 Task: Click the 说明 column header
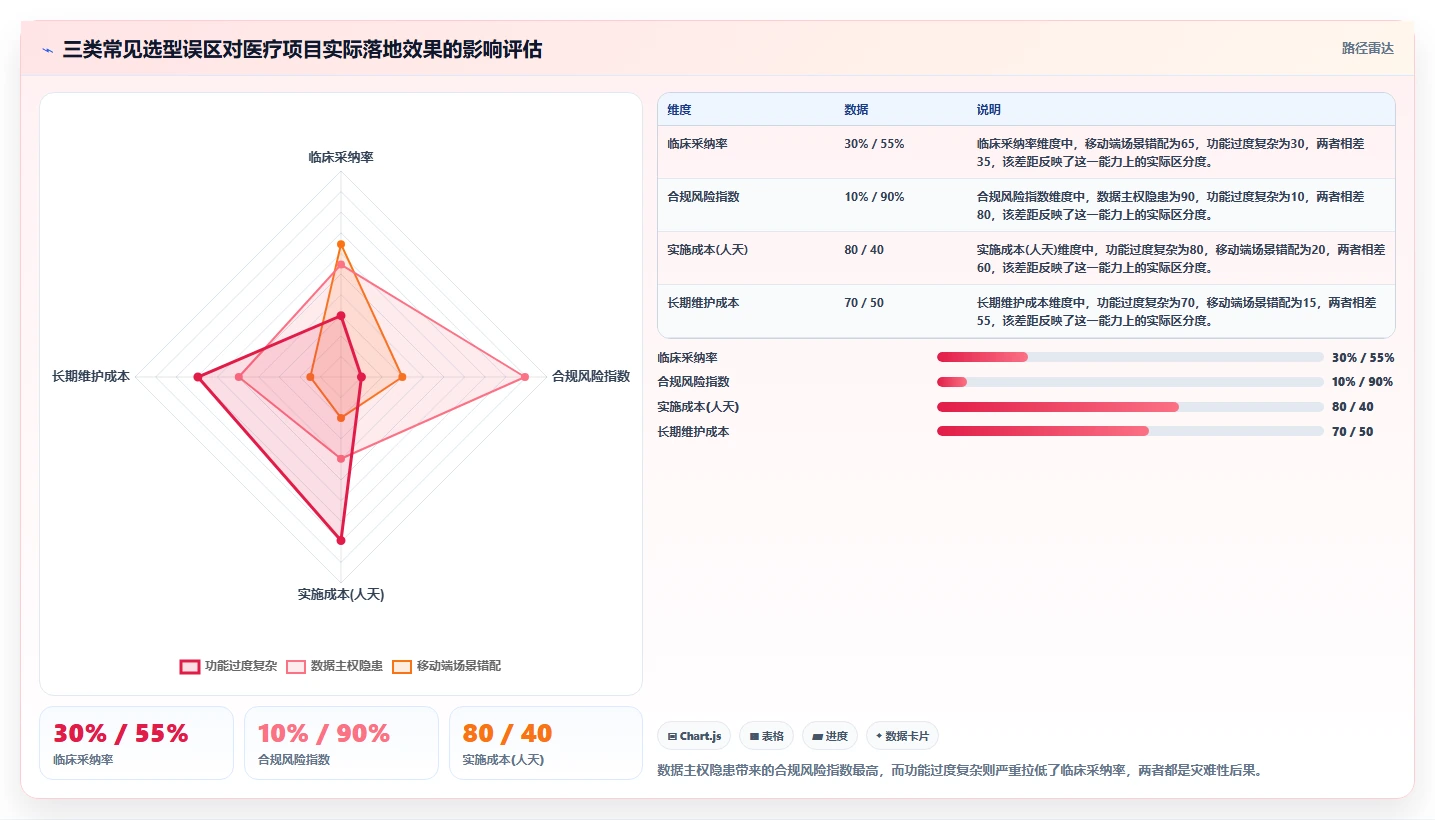[x=988, y=110]
